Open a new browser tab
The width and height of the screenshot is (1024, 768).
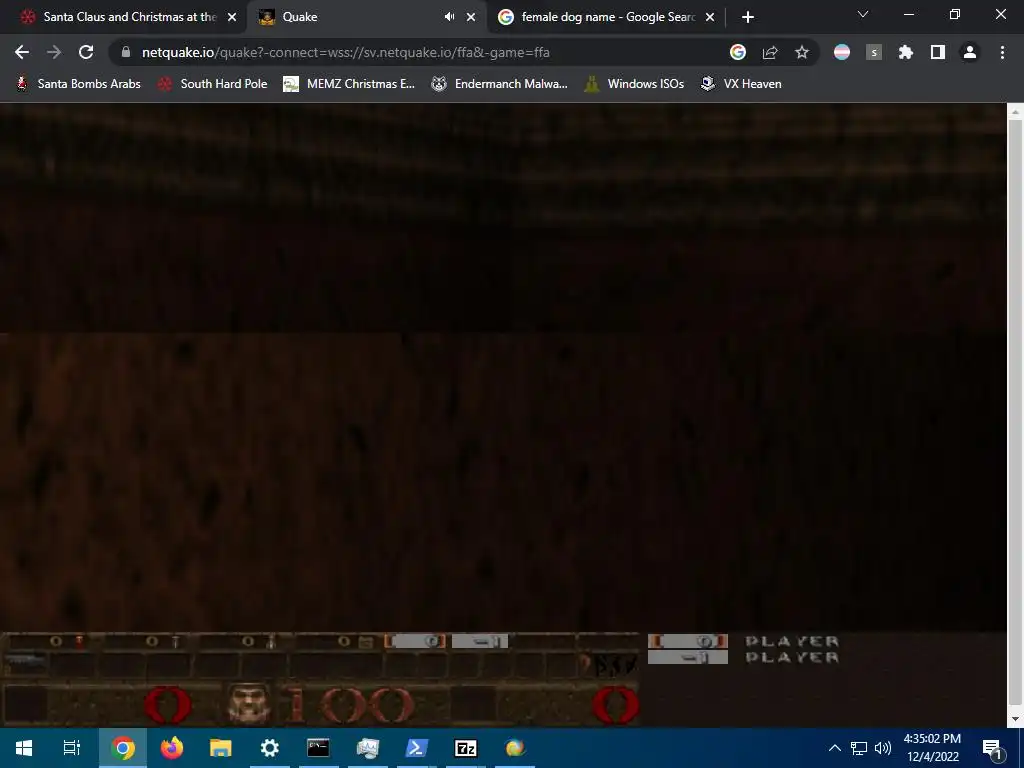click(748, 17)
